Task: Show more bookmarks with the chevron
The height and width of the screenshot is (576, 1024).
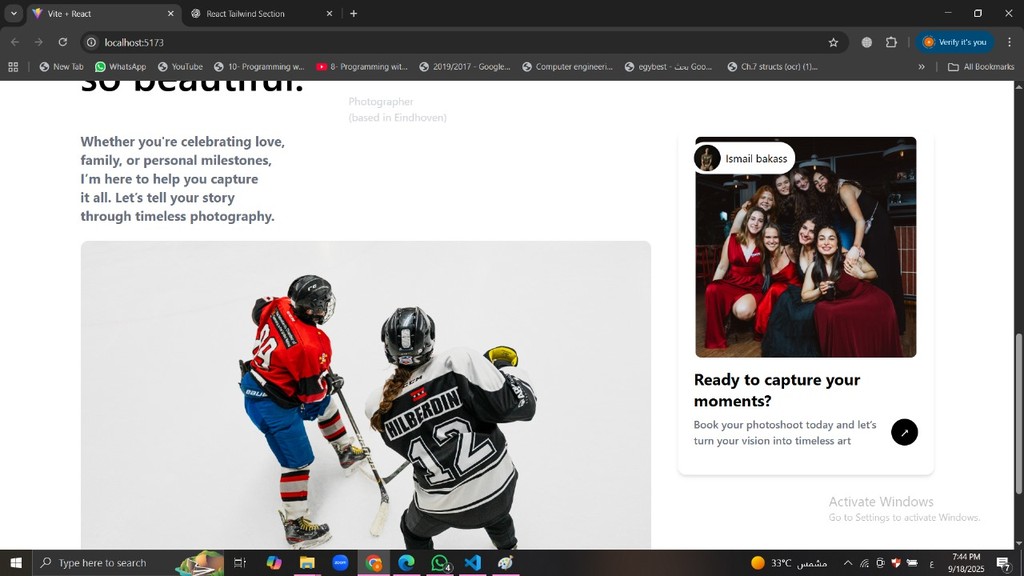Action: click(x=921, y=67)
